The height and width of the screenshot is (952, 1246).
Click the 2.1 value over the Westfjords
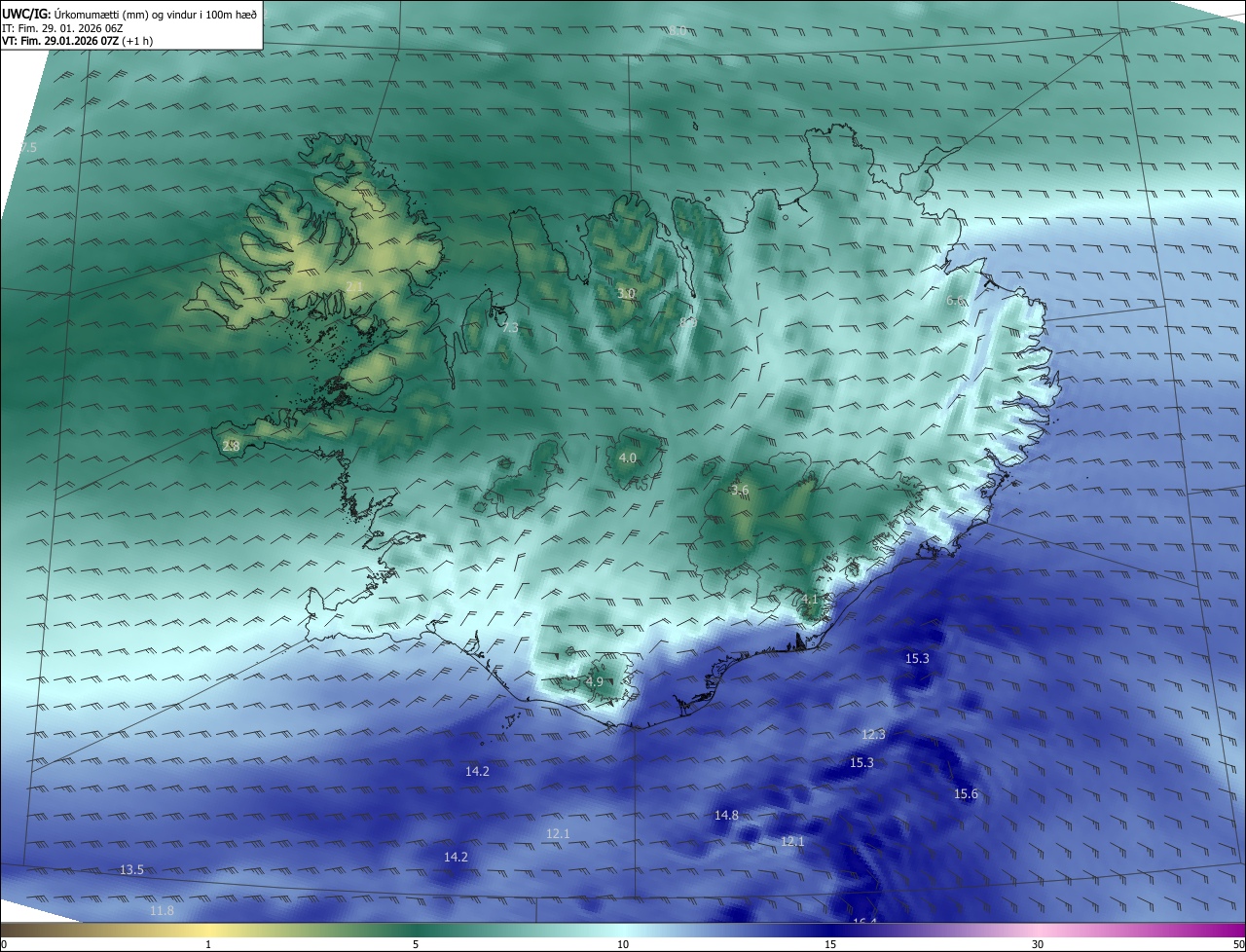(x=354, y=286)
